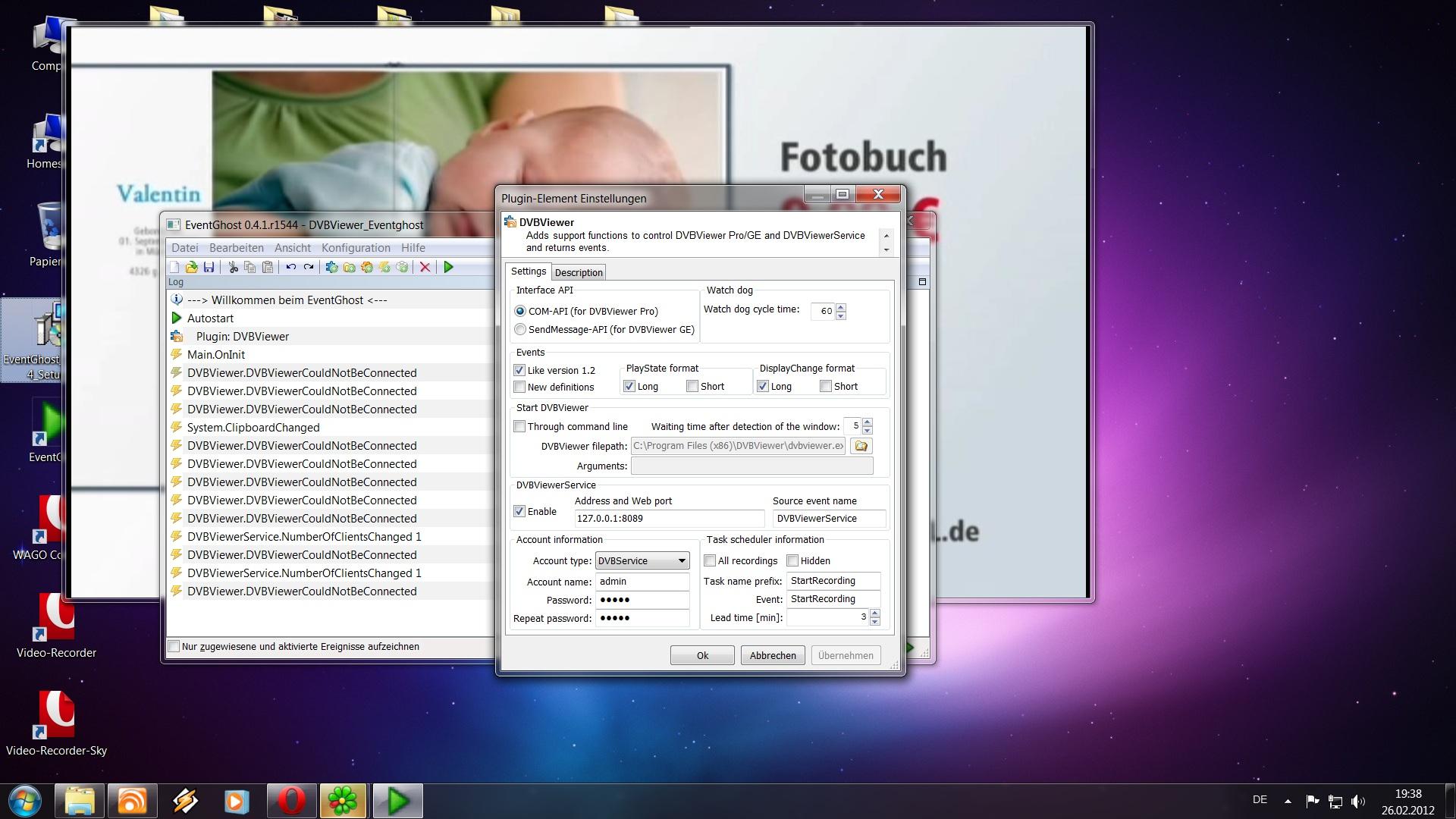Save configuration with the floppy disk icon

point(209,267)
